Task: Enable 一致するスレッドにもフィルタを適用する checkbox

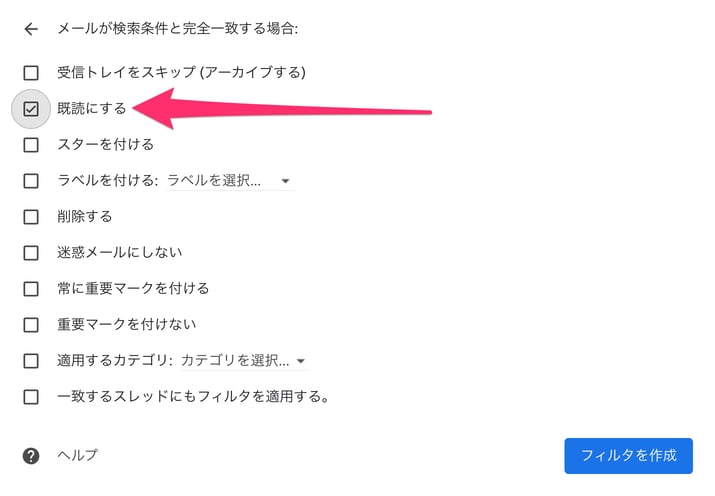Action: click(31, 397)
